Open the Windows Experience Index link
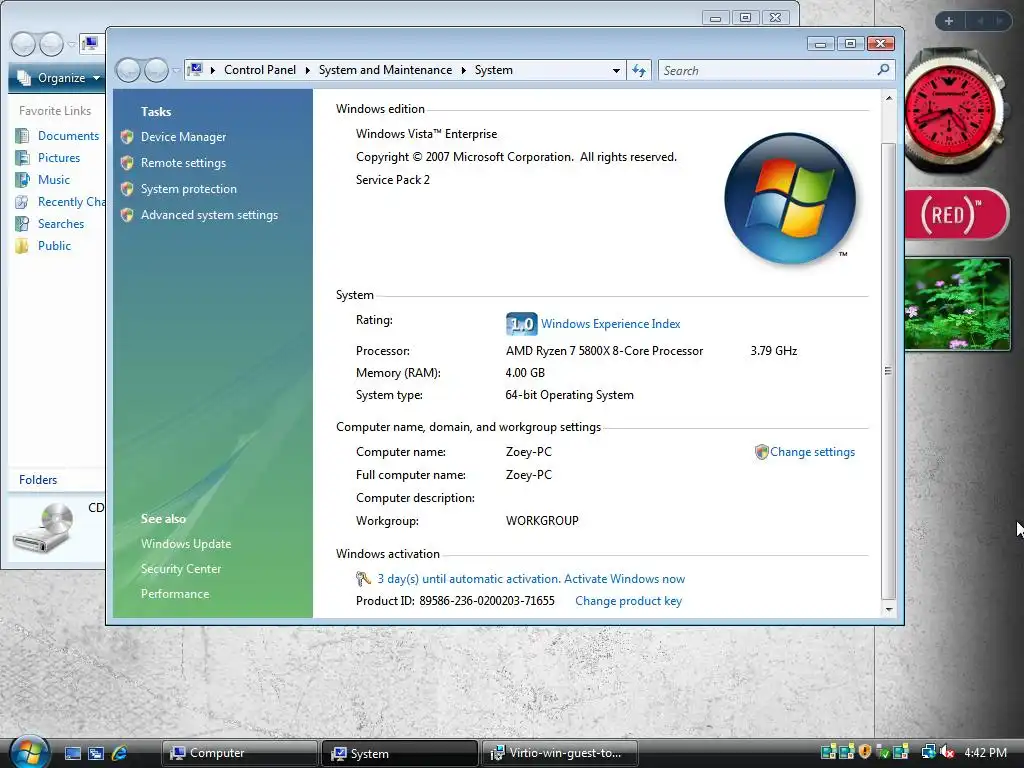Viewport: 1024px width, 768px height. point(611,324)
